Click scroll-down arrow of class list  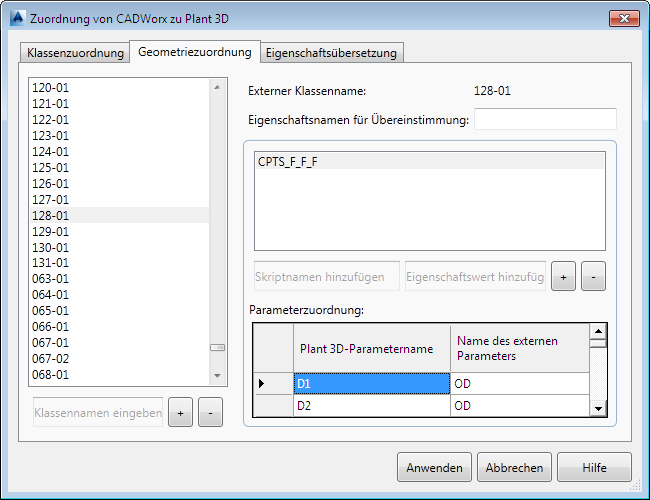(217, 376)
